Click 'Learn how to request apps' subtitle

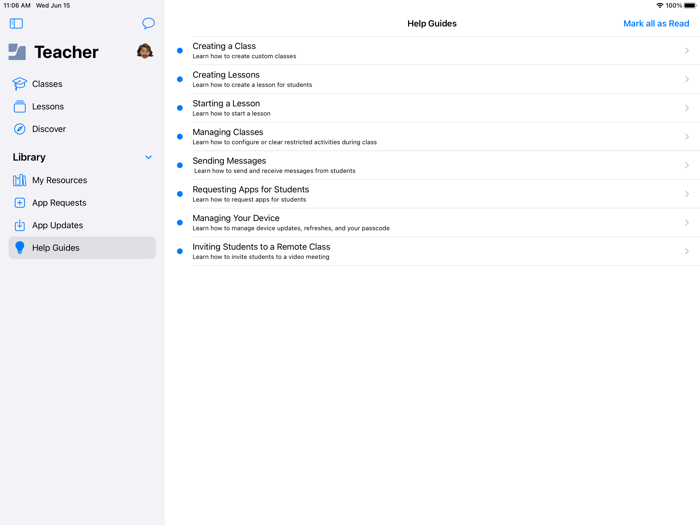coord(249,200)
